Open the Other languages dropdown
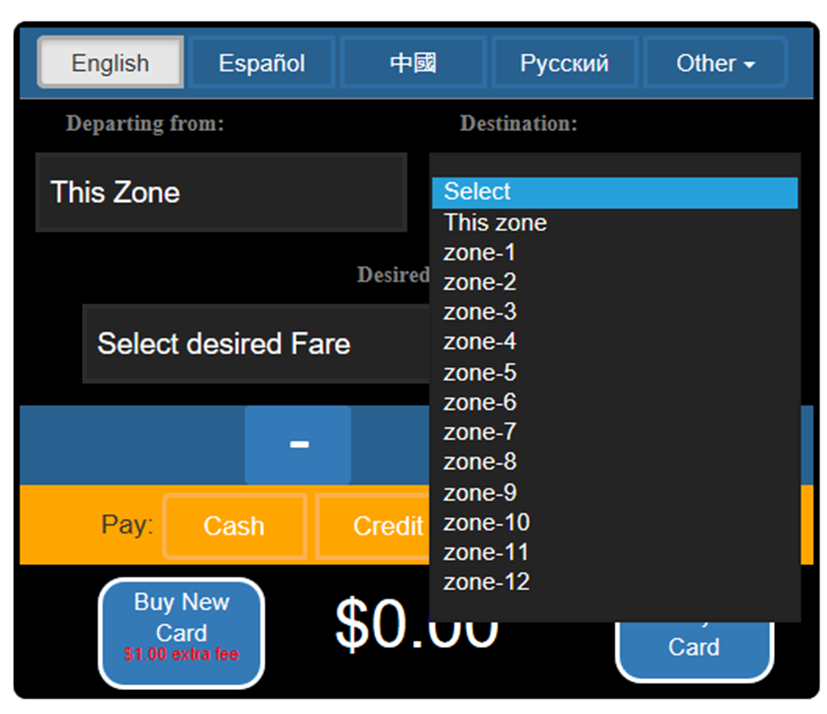 point(715,63)
